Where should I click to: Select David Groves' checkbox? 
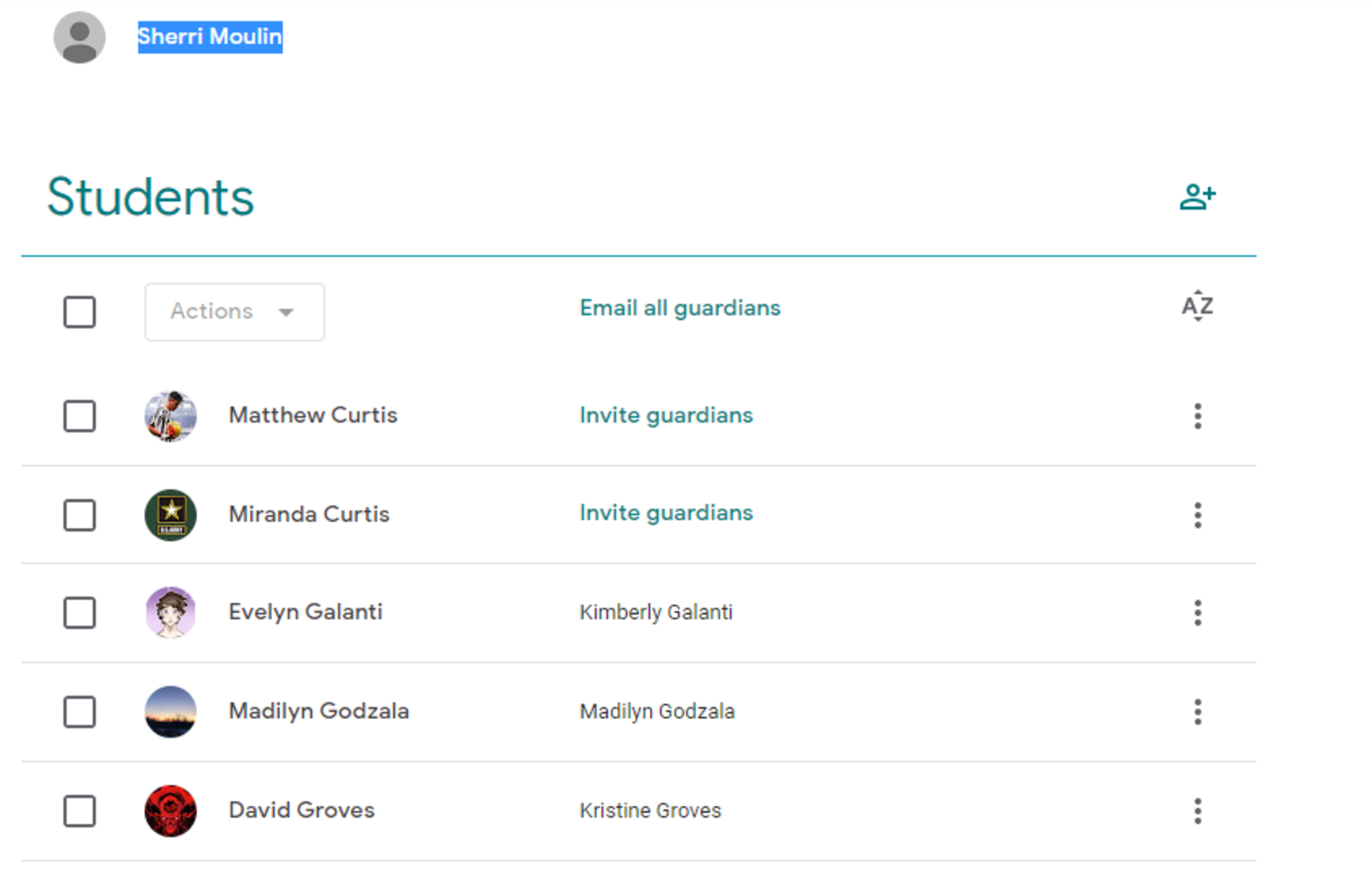coord(79,811)
